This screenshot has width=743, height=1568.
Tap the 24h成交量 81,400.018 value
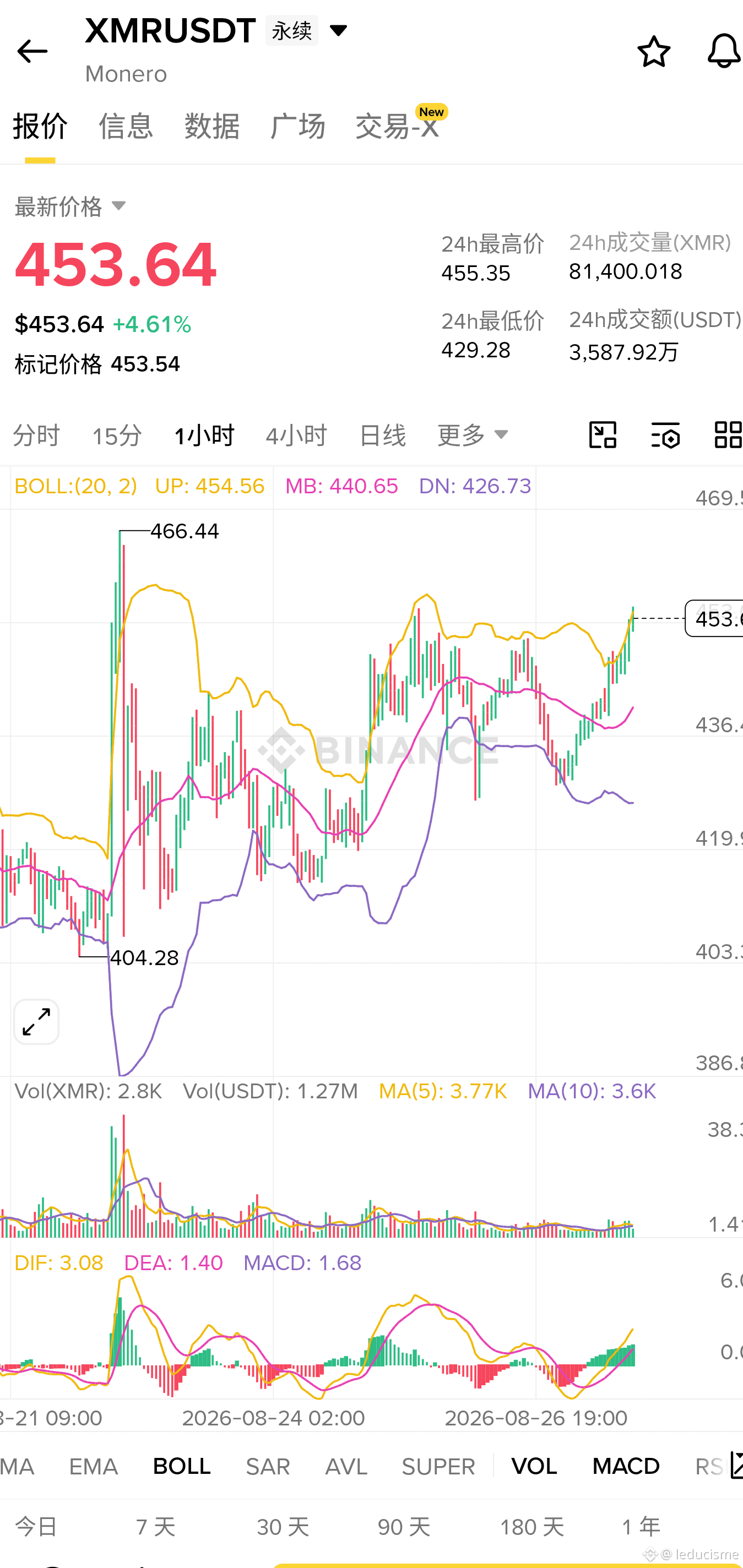pos(626,271)
